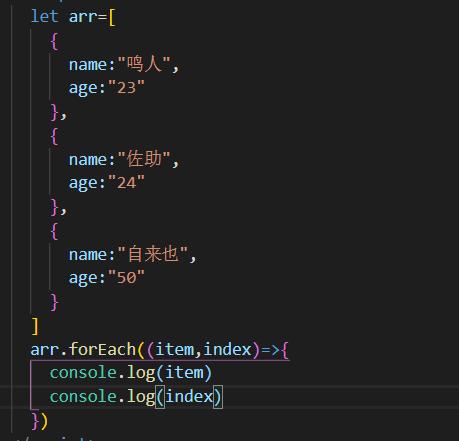
Task: Click 'console' in the console.log(item) line
Action: [83, 373]
